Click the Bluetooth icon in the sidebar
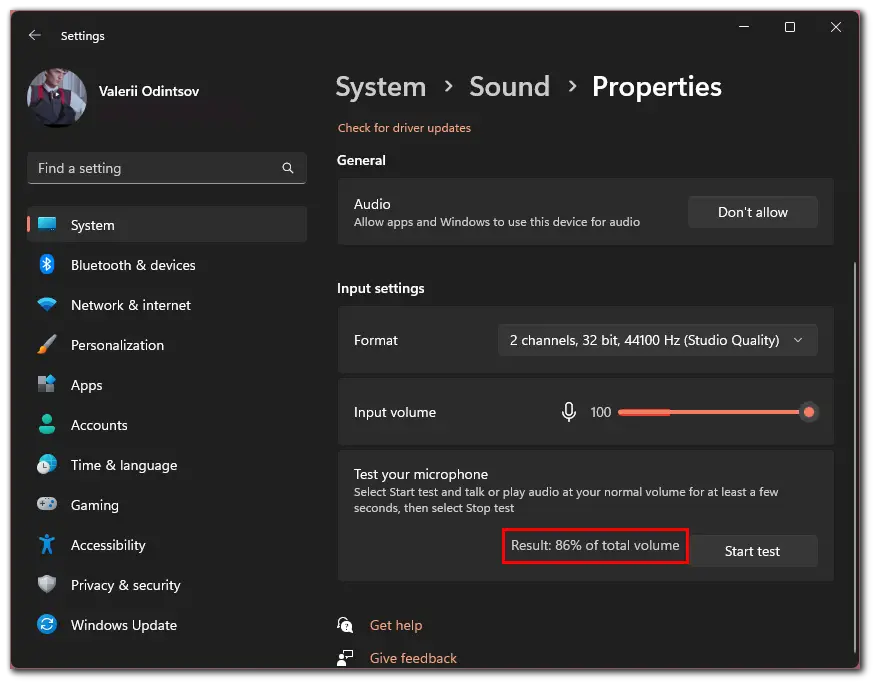This screenshot has width=878, height=687. (x=47, y=264)
